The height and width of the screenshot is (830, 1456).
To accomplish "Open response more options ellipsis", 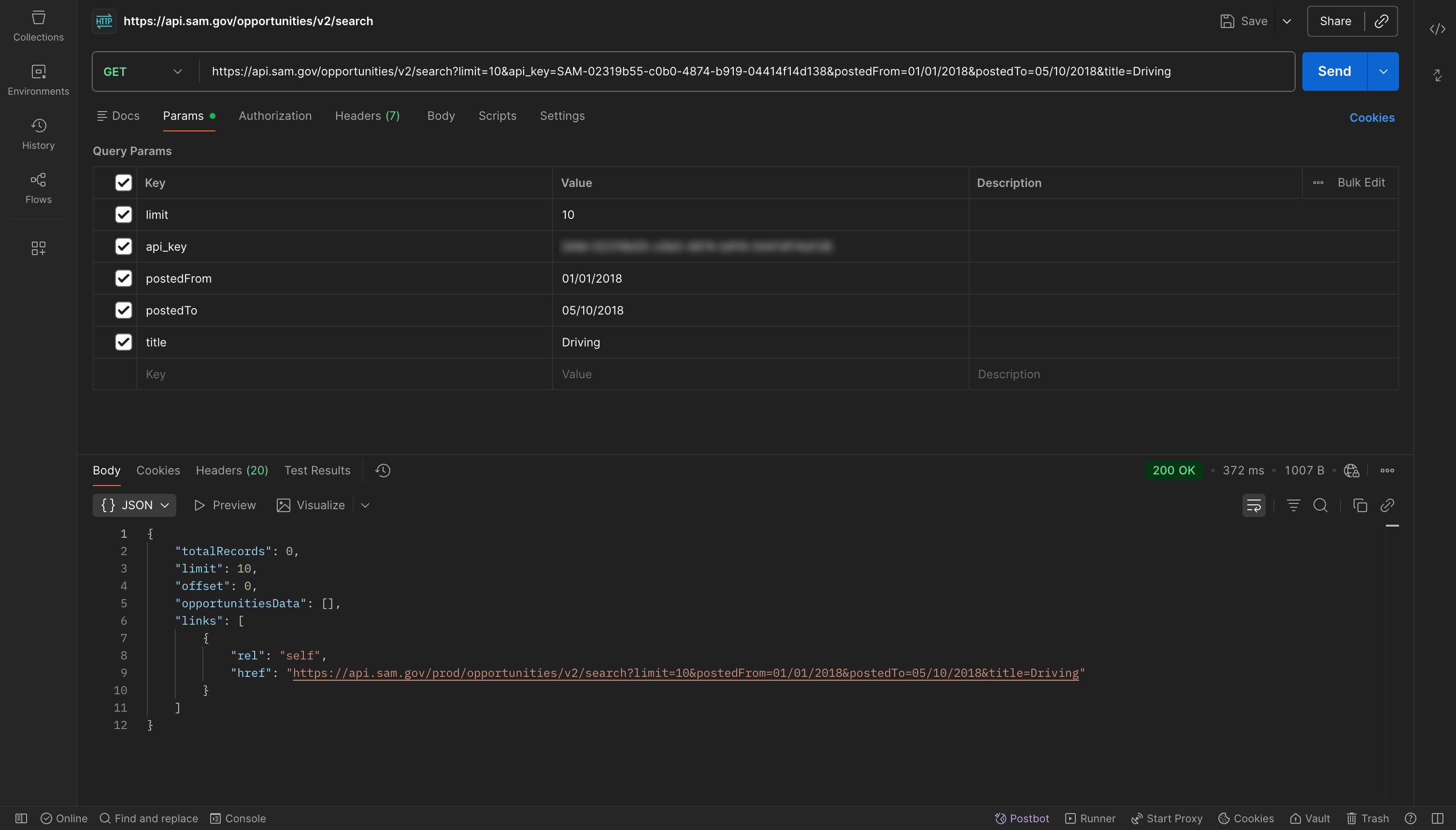I will [1387, 470].
